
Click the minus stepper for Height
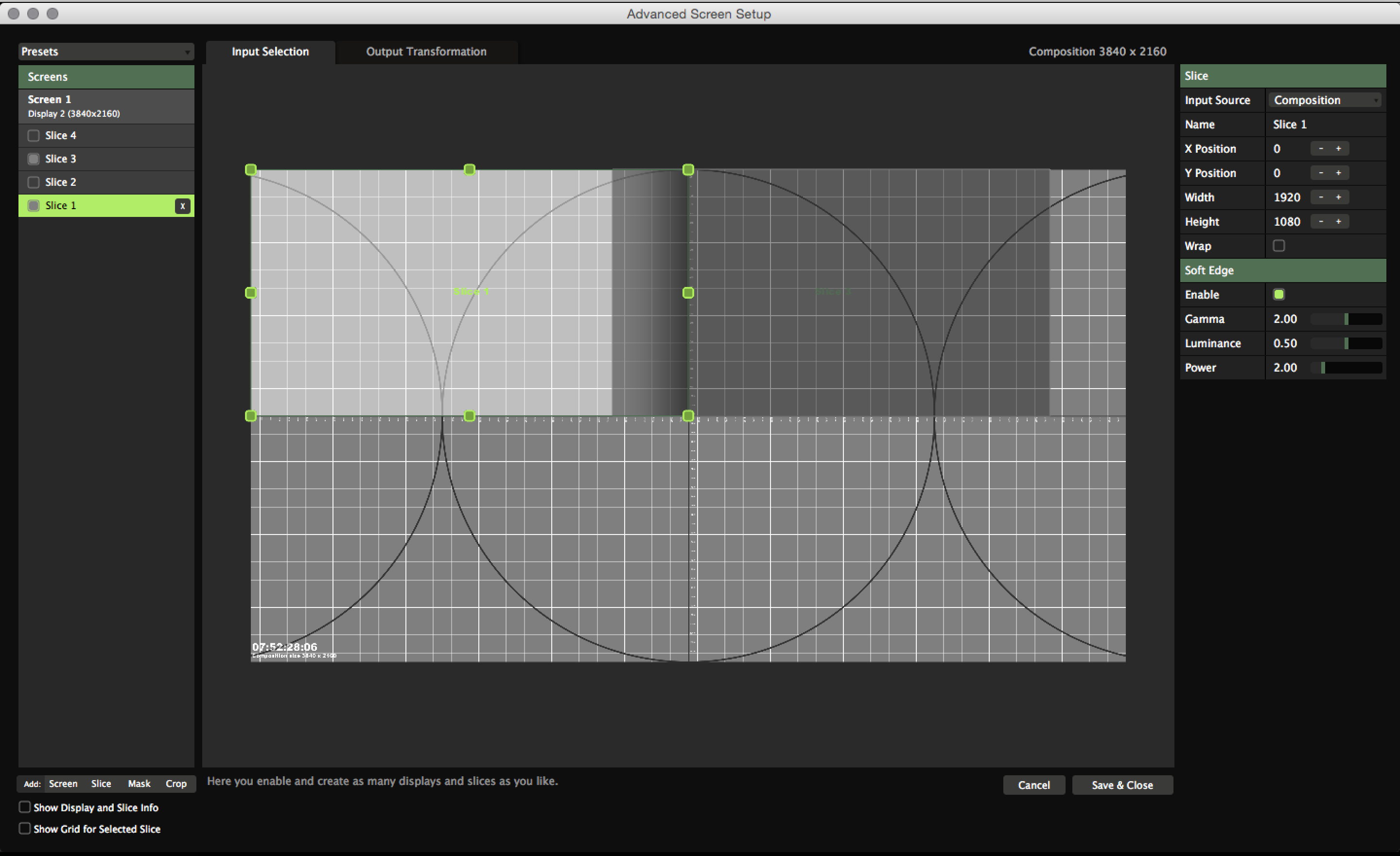tap(1321, 222)
